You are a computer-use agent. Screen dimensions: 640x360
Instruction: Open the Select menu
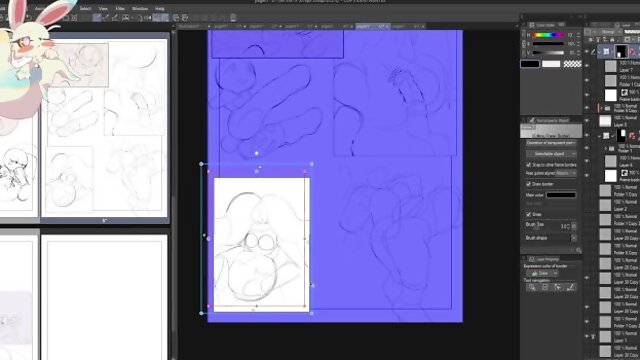click(x=85, y=9)
